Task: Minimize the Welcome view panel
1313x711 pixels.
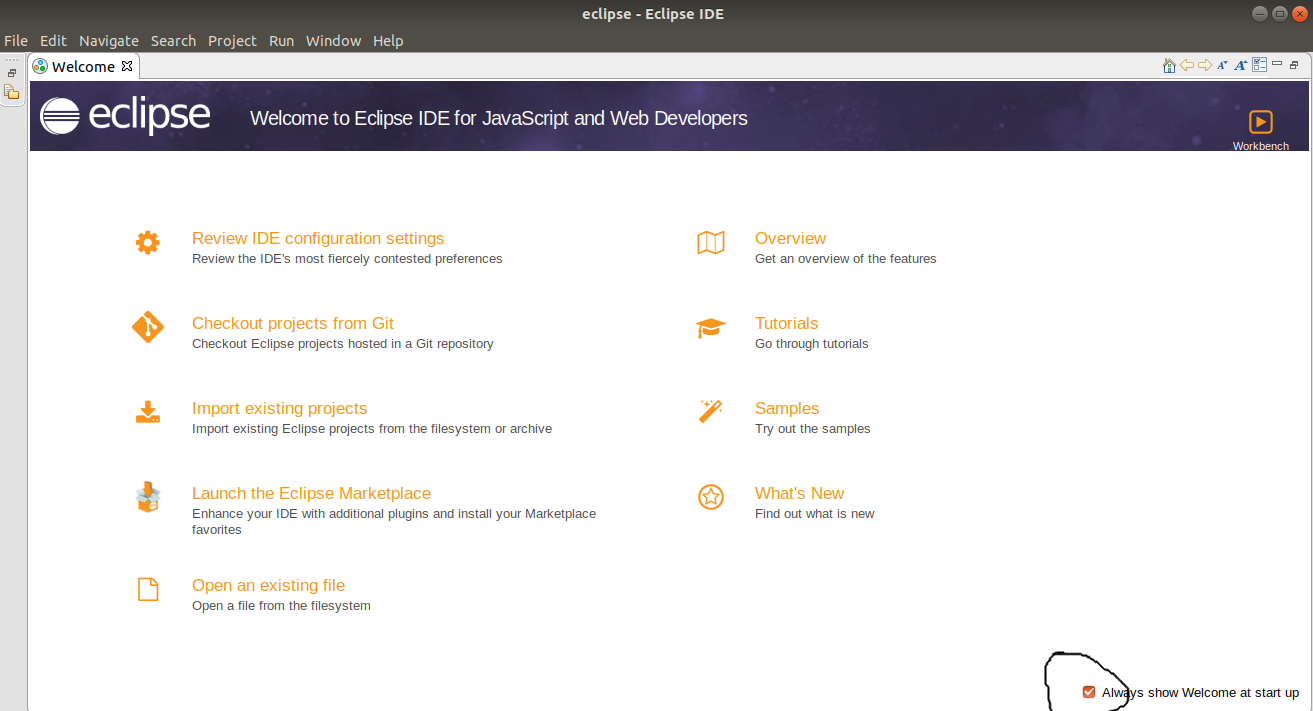Action: coord(1277,64)
